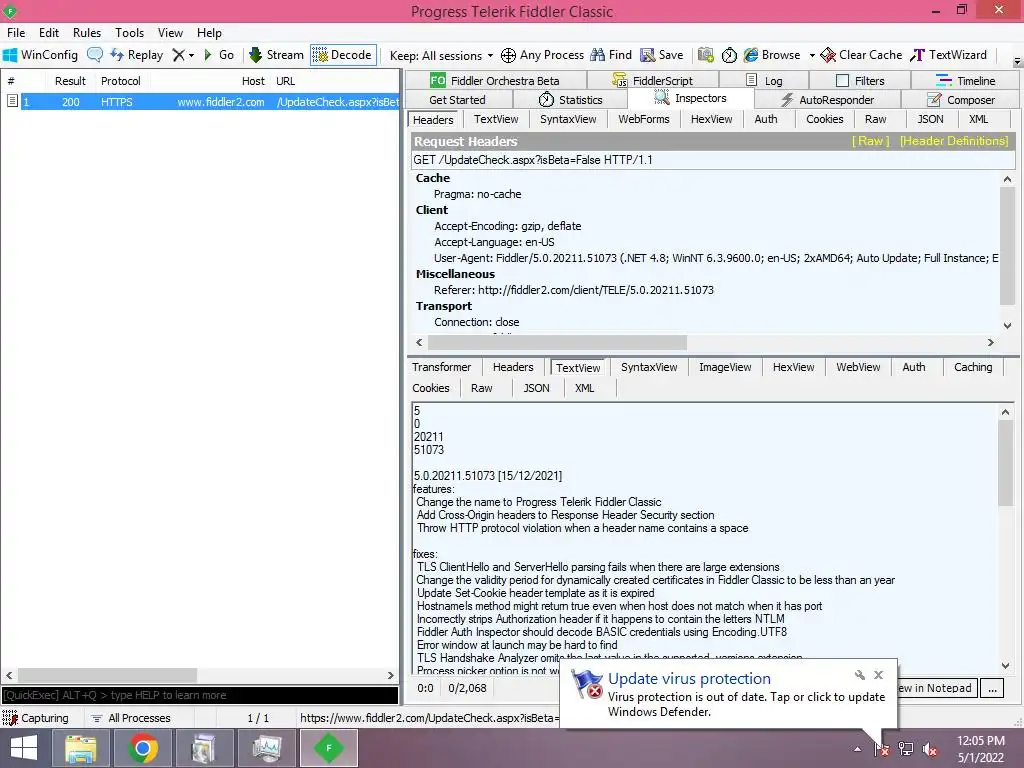Viewport: 1024px width, 768px height.
Task: Switch to the Composer tab
Action: (961, 99)
